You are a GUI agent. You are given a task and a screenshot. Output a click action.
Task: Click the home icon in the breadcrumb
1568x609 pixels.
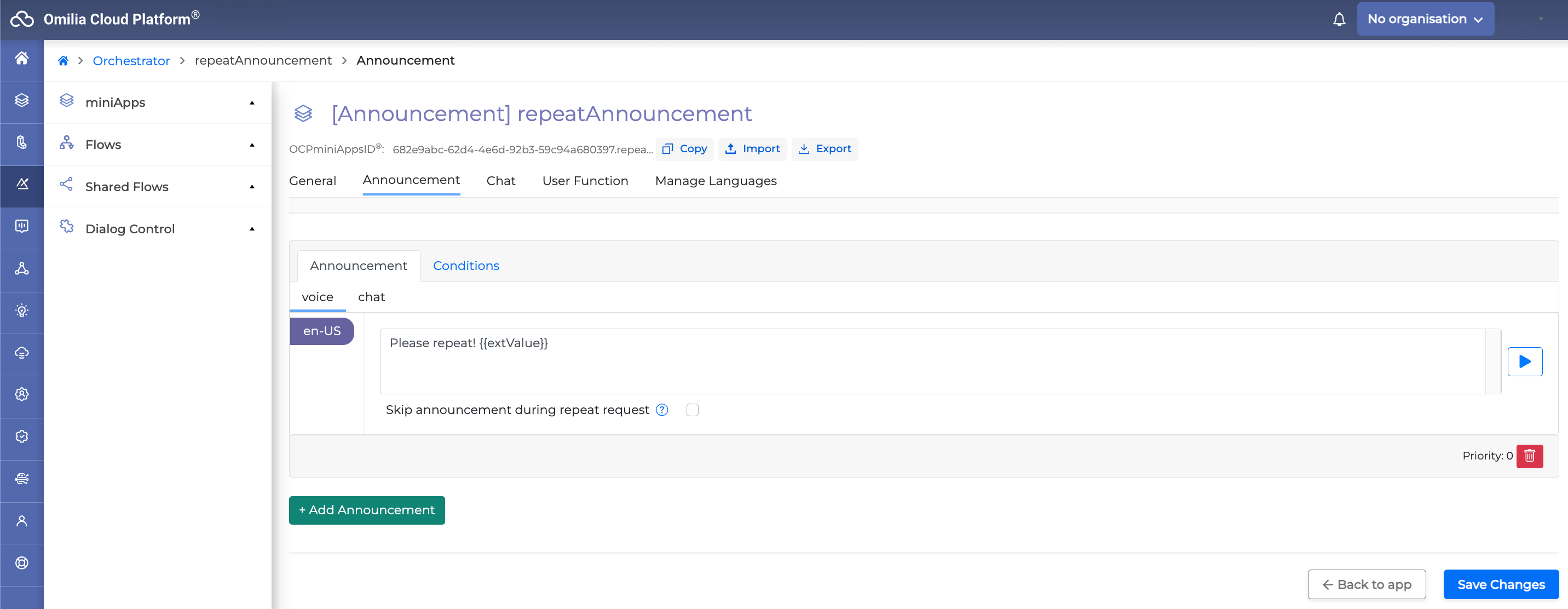64,61
